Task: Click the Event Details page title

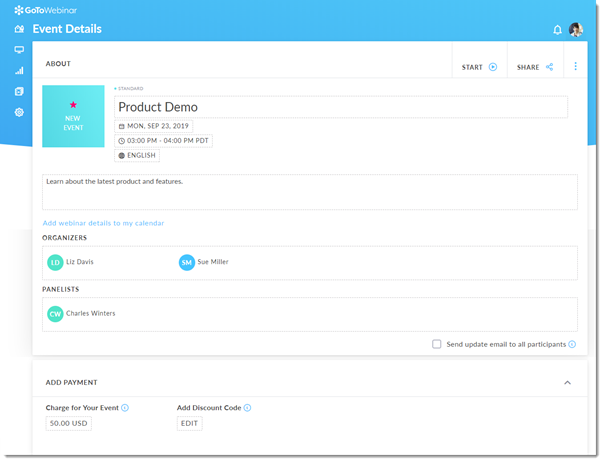Action: 67,29
